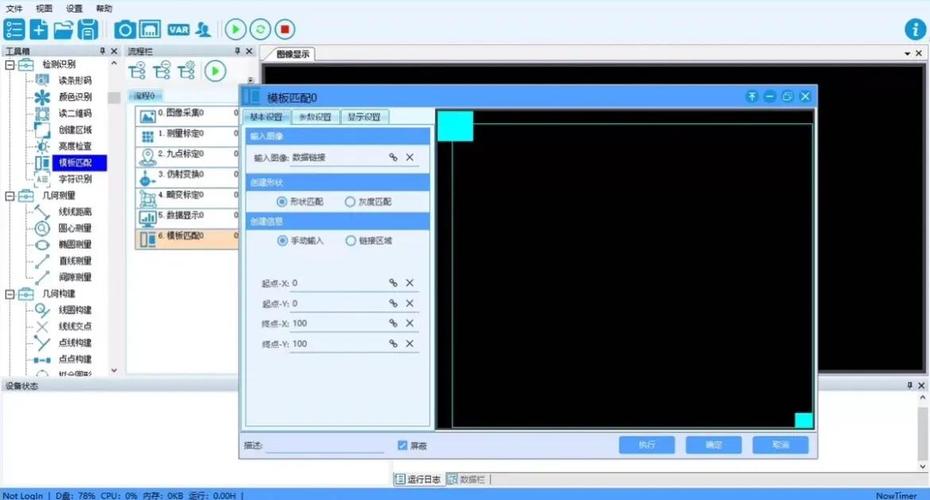Switch to the 显示设置 tab

click(x=364, y=117)
